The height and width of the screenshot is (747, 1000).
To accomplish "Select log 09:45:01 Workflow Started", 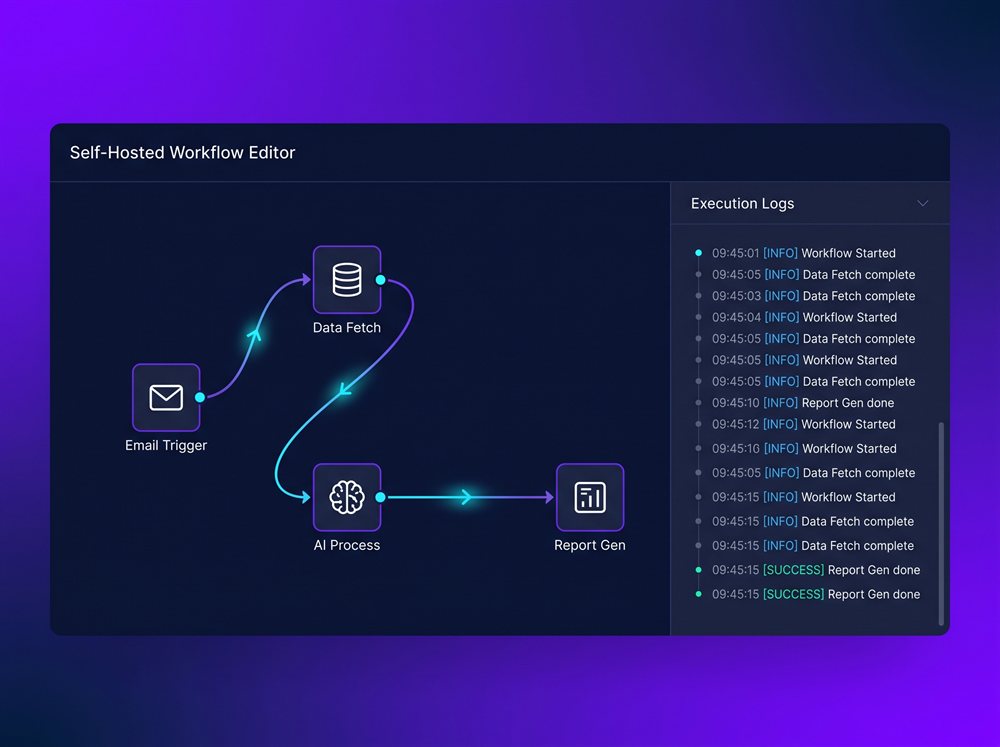I will point(804,253).
